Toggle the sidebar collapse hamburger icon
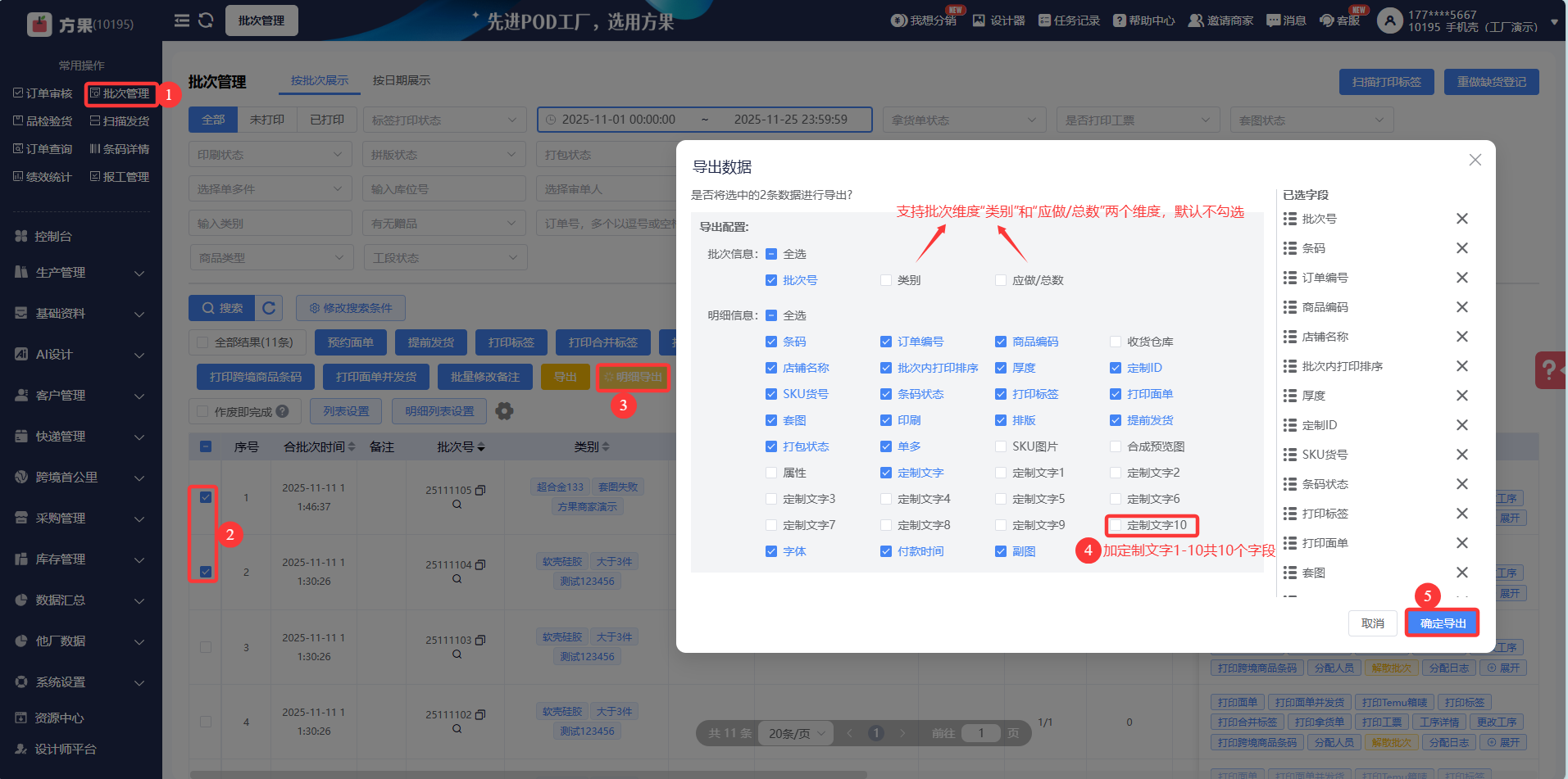 (182, 20)
